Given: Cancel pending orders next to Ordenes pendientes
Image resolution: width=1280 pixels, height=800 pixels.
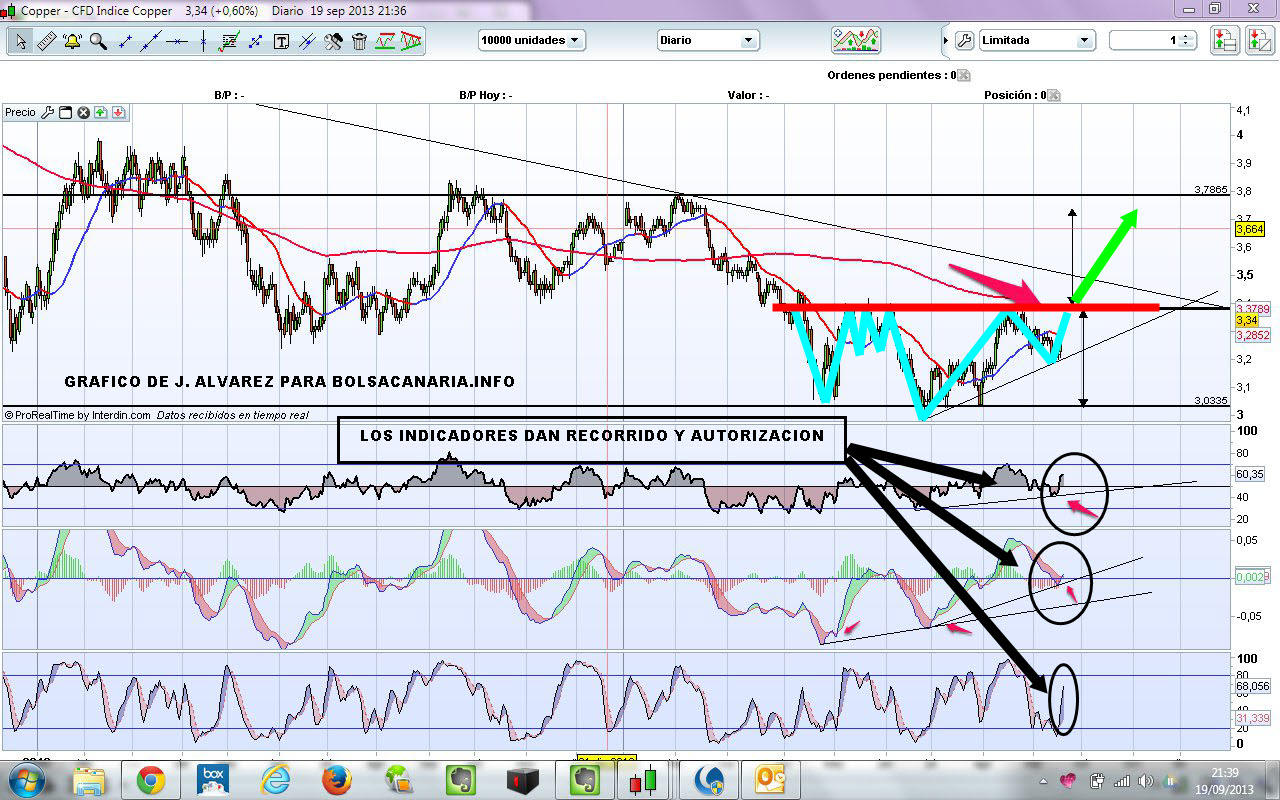Looking at the screenshot, I should coord(964,76).
